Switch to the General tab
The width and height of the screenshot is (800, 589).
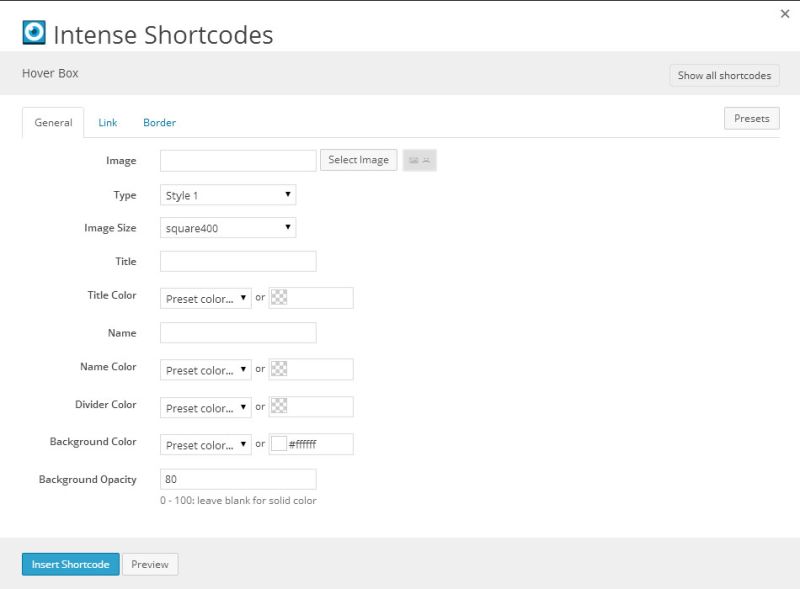tap(53, 122)
